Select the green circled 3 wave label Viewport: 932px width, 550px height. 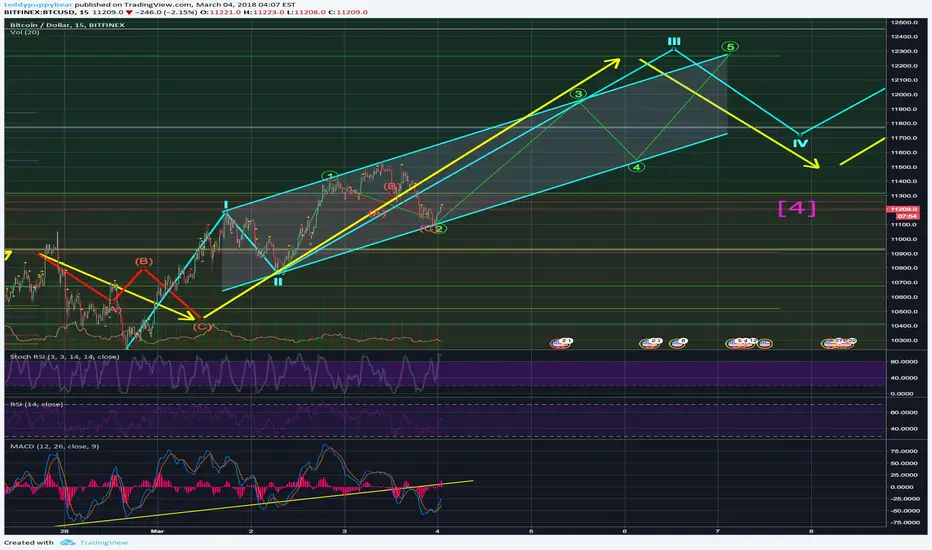(x=578, y=94)
